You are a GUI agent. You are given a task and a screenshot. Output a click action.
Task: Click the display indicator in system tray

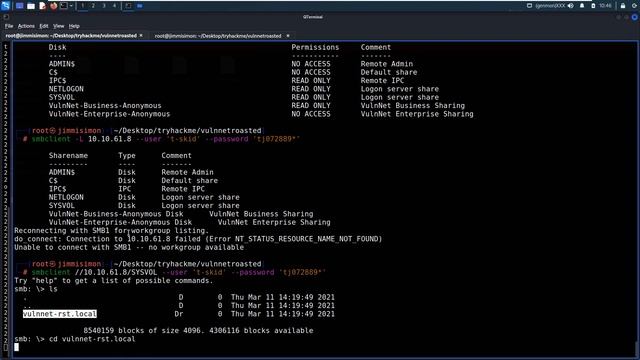[529, 6]
